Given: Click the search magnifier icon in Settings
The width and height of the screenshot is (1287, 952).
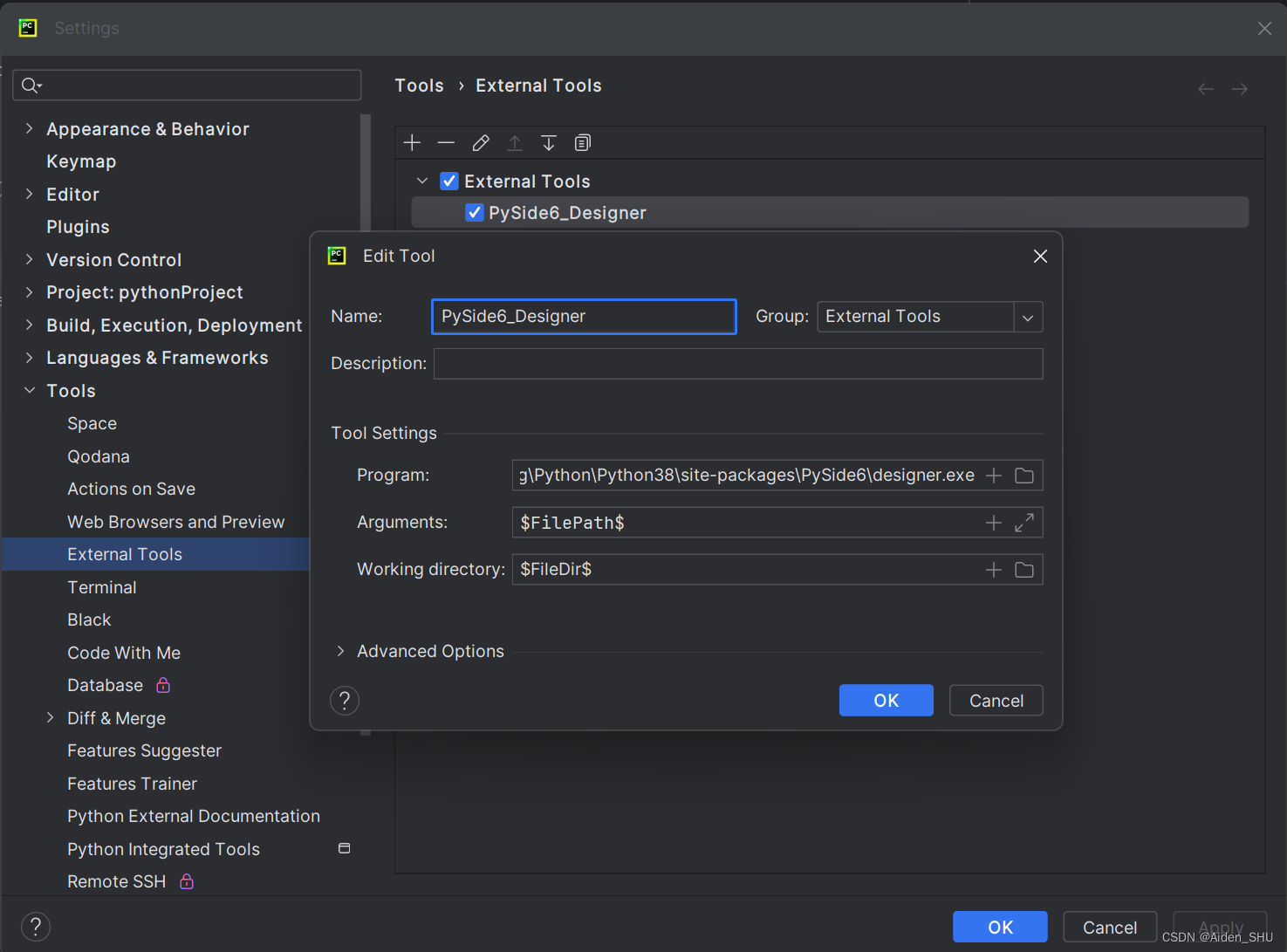Looking at the screenshot, I should [x=31, y=85].
